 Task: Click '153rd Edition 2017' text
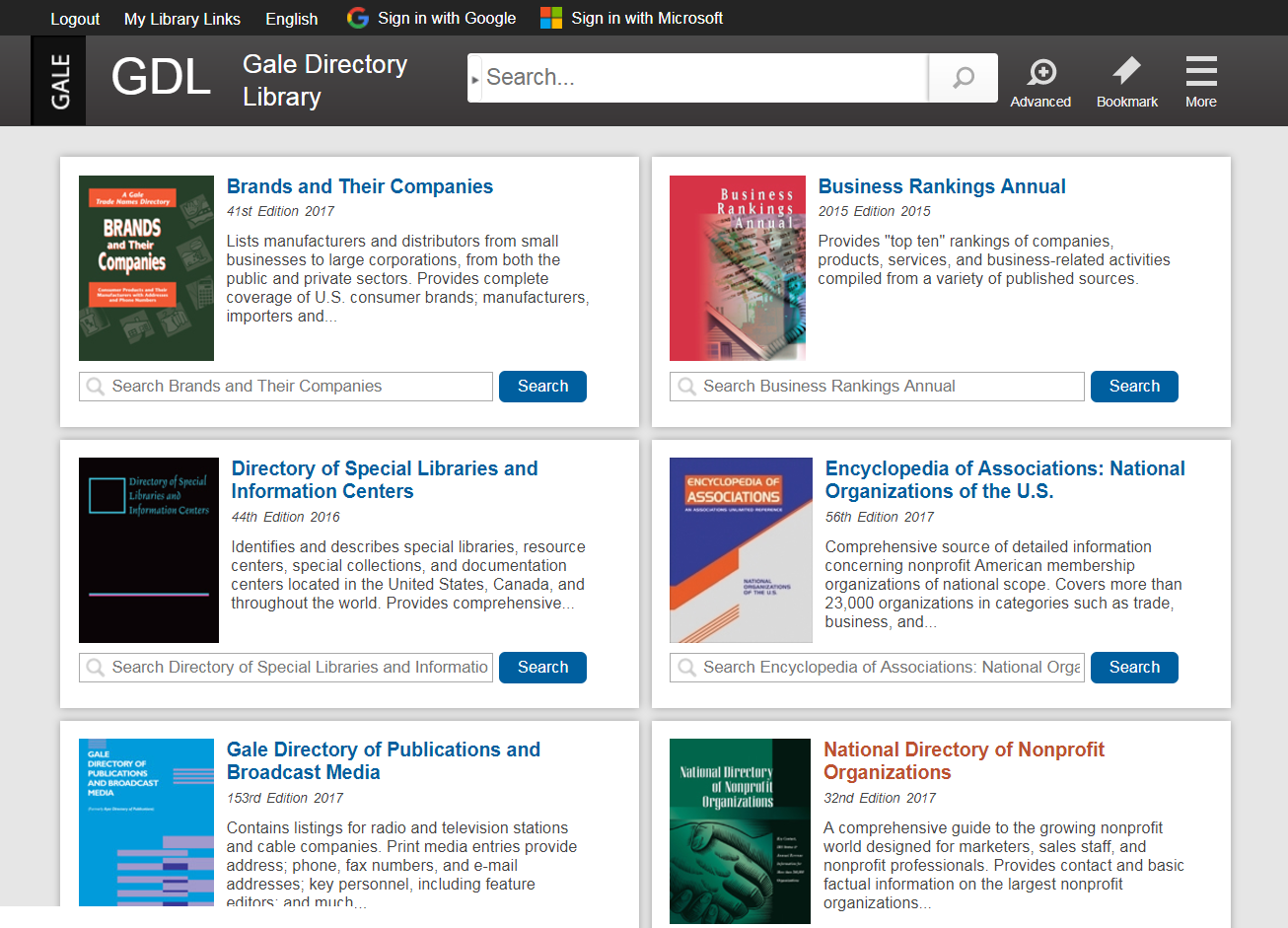pyautogui.click(x=285, y=798)
